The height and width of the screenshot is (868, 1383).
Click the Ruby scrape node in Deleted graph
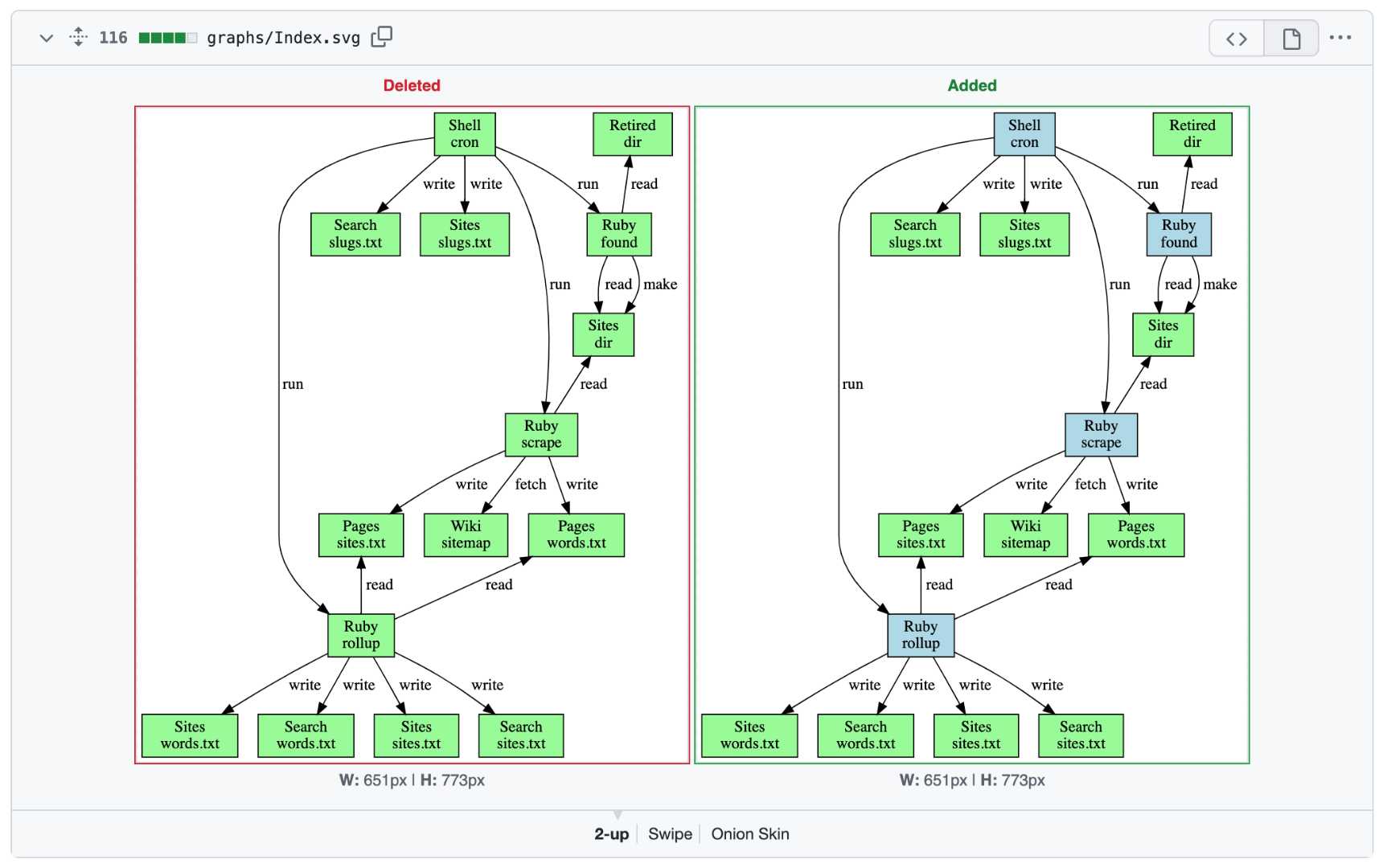pyautogui.click(x=541, y=434)
